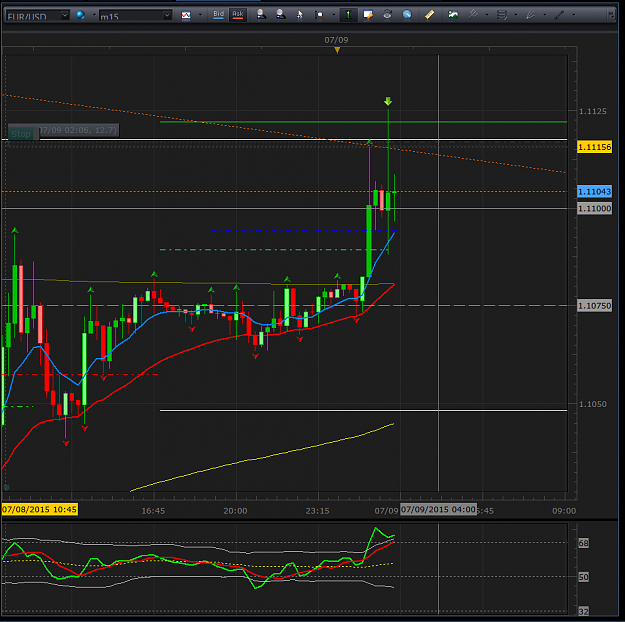Click the eye icon in toolbar
Image resolution: width=625 pixels, height=622 pixels.
coord(387,15)
